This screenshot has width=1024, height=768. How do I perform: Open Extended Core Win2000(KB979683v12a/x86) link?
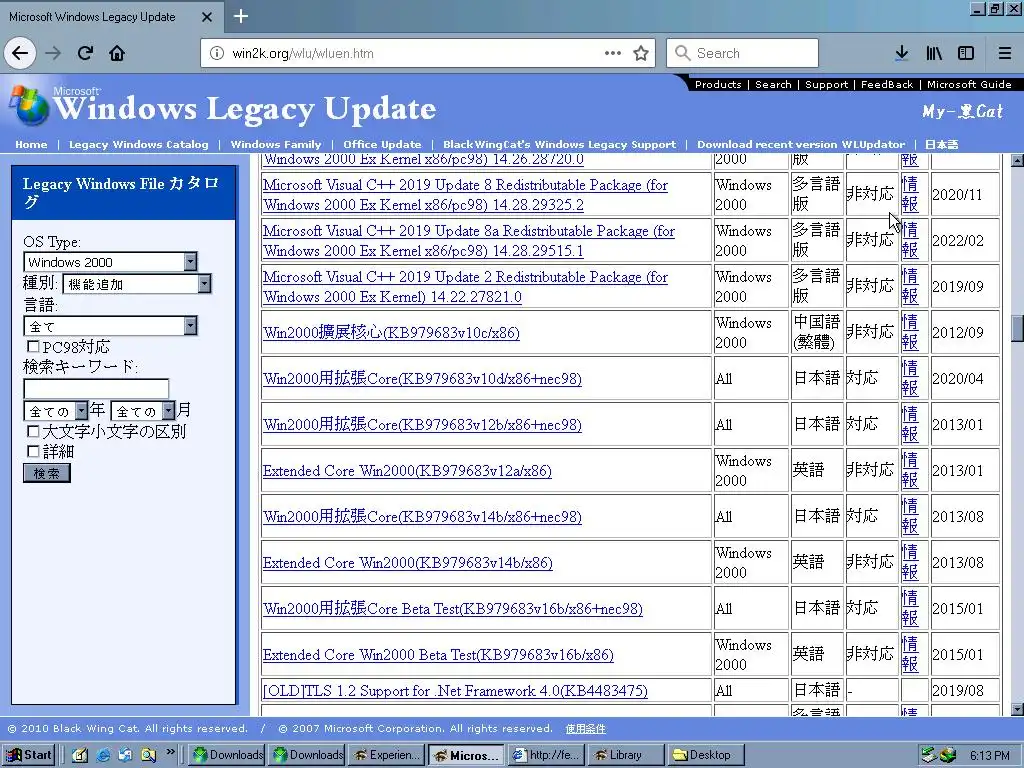[407, 470]
